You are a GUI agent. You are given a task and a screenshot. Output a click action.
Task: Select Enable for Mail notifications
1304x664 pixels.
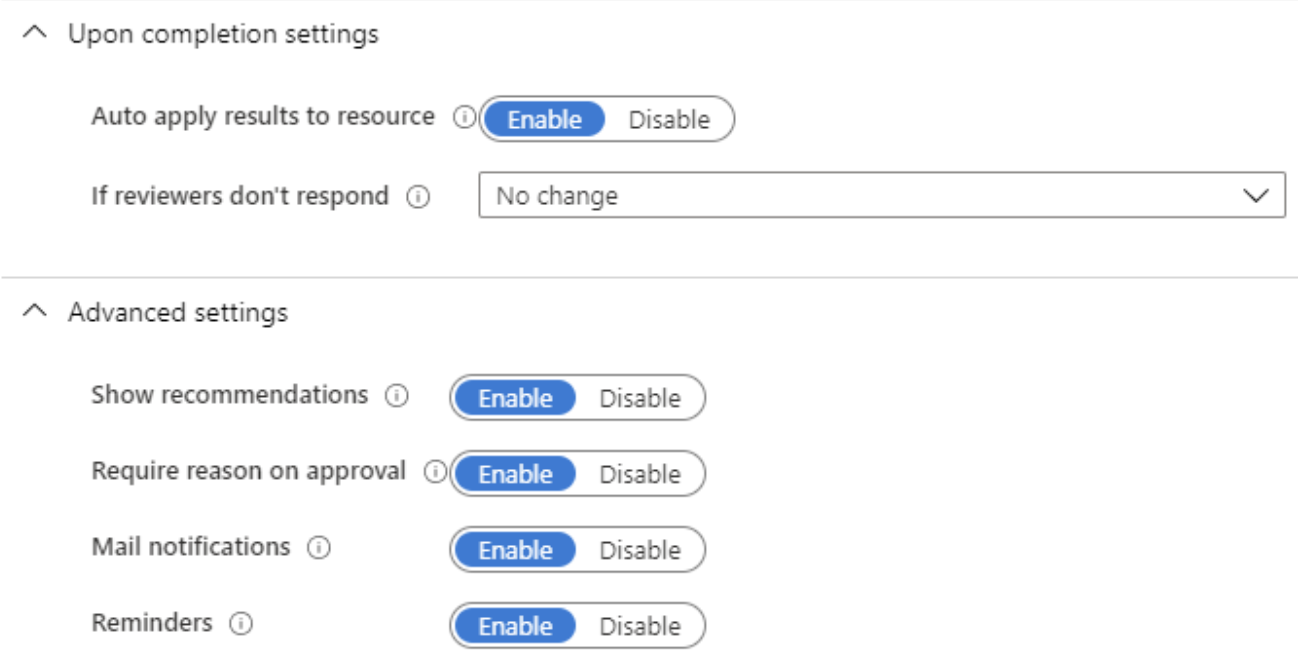coord(515,550)
